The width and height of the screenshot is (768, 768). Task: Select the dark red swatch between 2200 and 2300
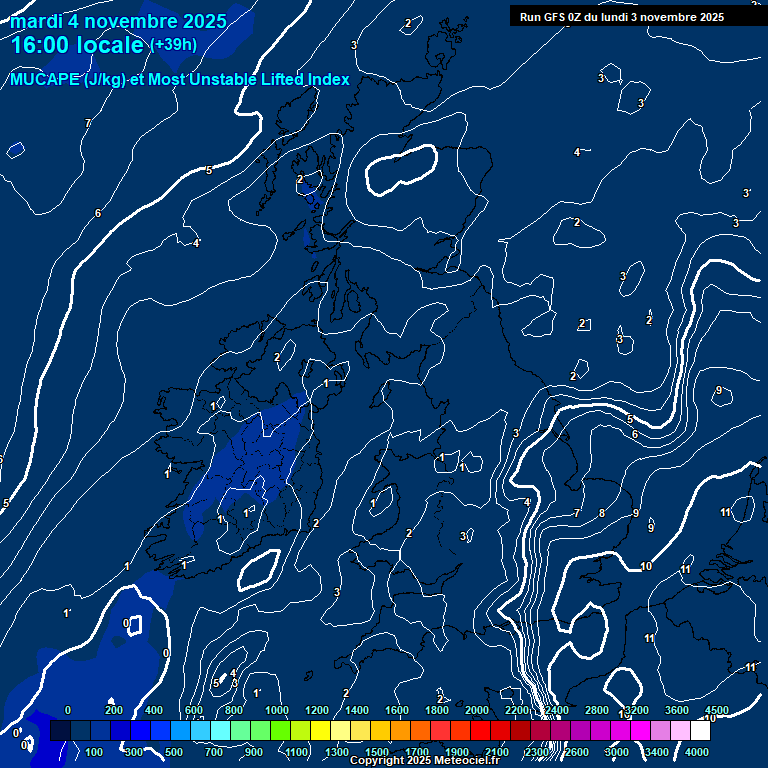point(520,730)
